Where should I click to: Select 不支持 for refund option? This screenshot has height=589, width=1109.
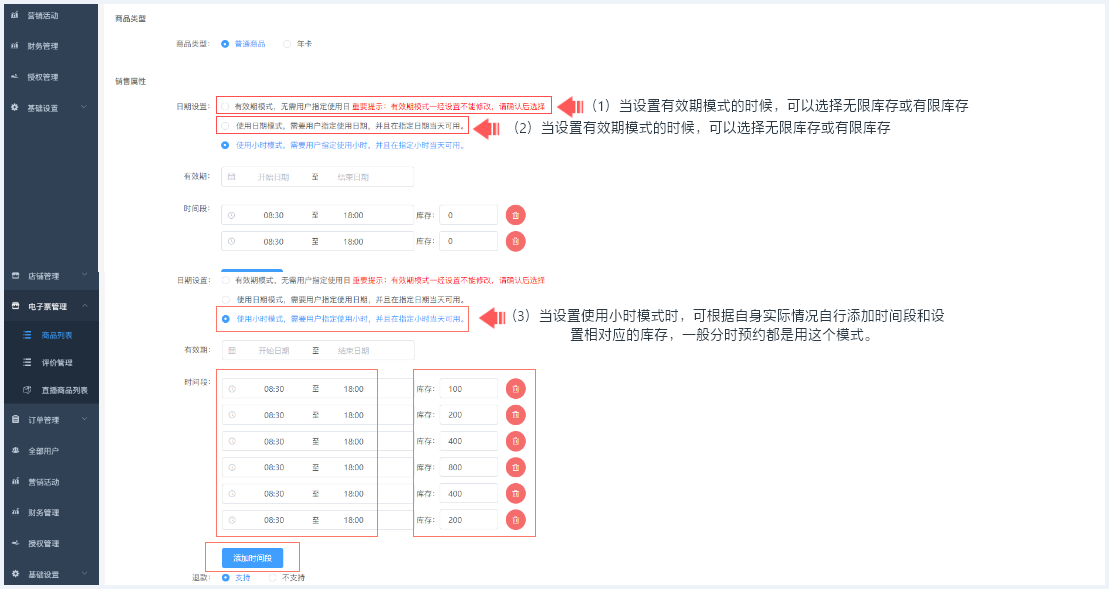pos(272,577)
